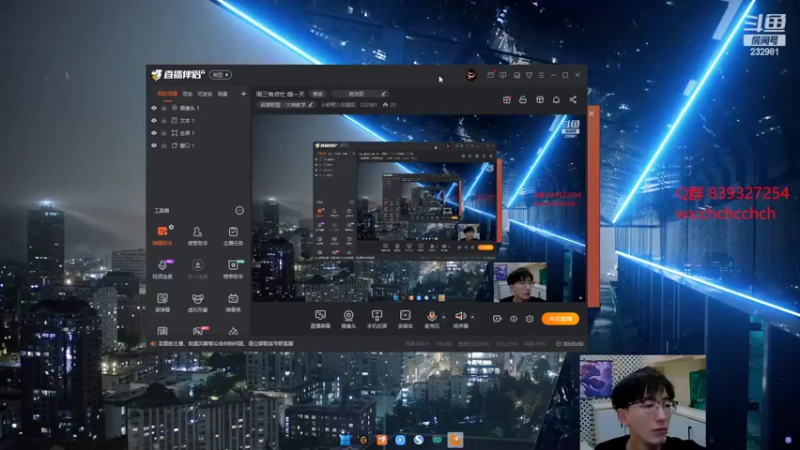Open the skin (shirt) icon in the title bar
The image size is (800, 450).
529,75
